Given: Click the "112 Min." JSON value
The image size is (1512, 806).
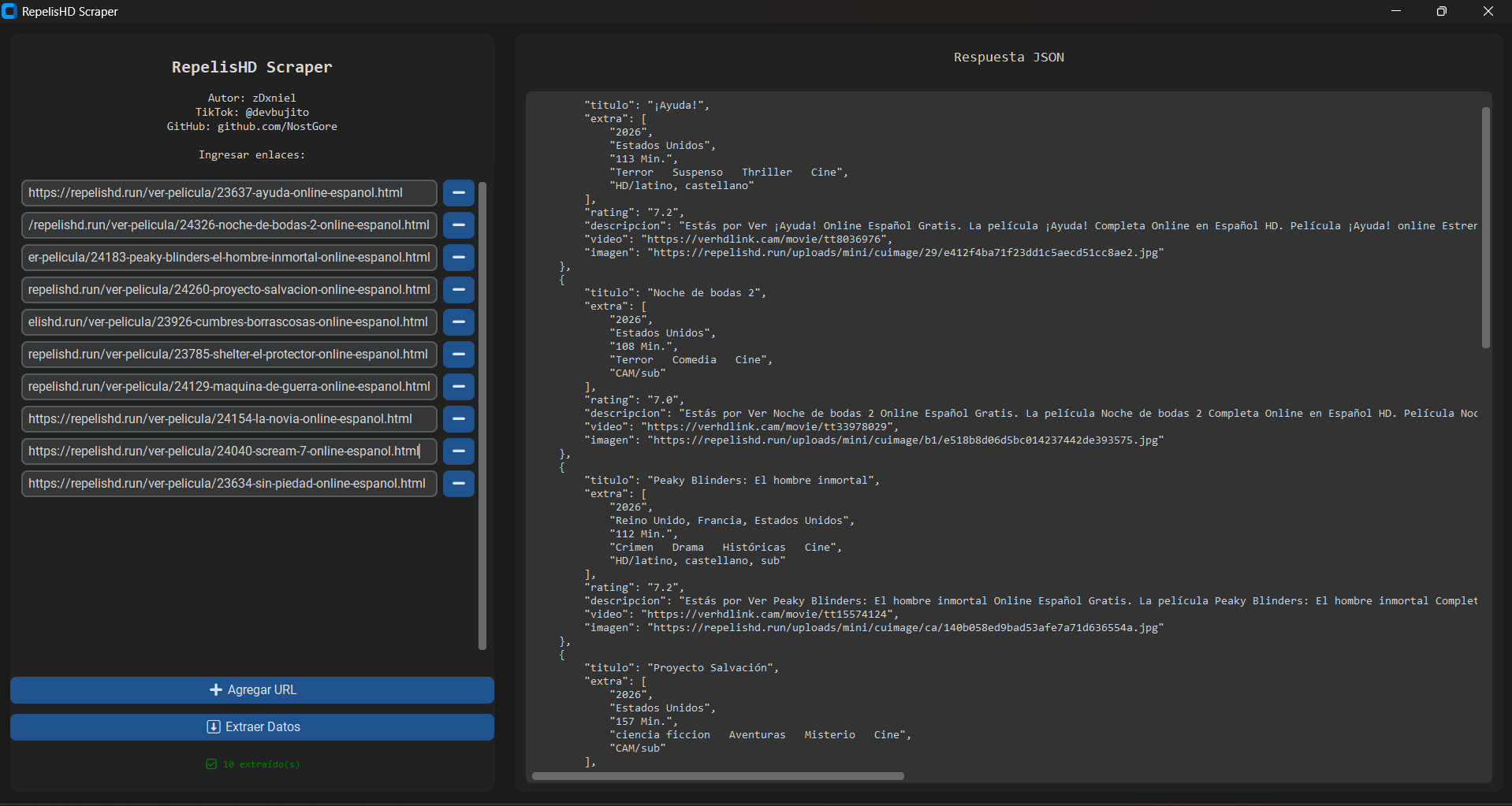Looking at the screenshot, I should coord(643,534).
